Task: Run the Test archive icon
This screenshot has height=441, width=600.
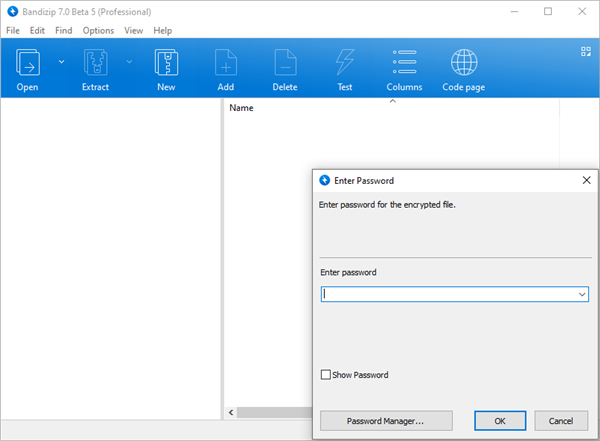Action: pos(345,64)
